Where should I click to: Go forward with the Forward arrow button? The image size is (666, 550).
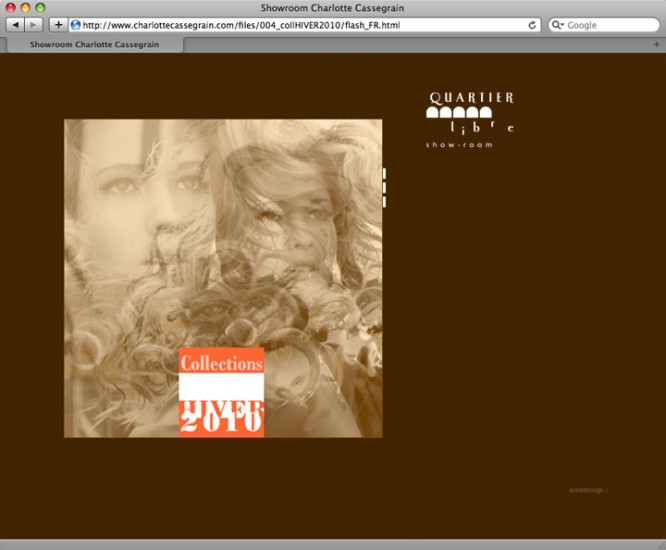click(x=34, y=25)
